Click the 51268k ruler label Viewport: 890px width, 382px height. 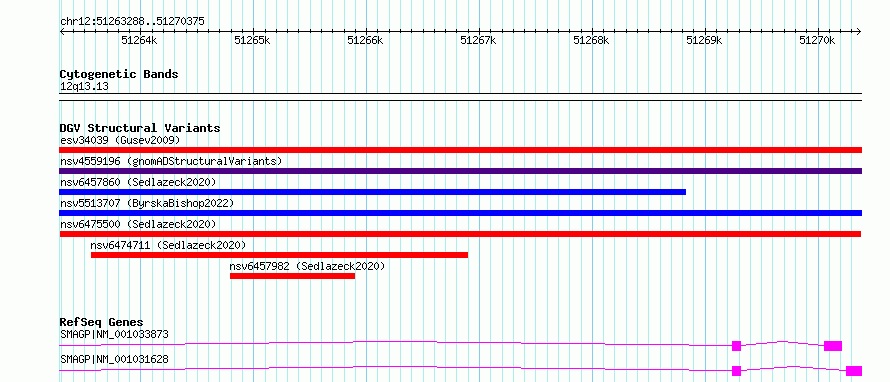[x=591, y=40]
